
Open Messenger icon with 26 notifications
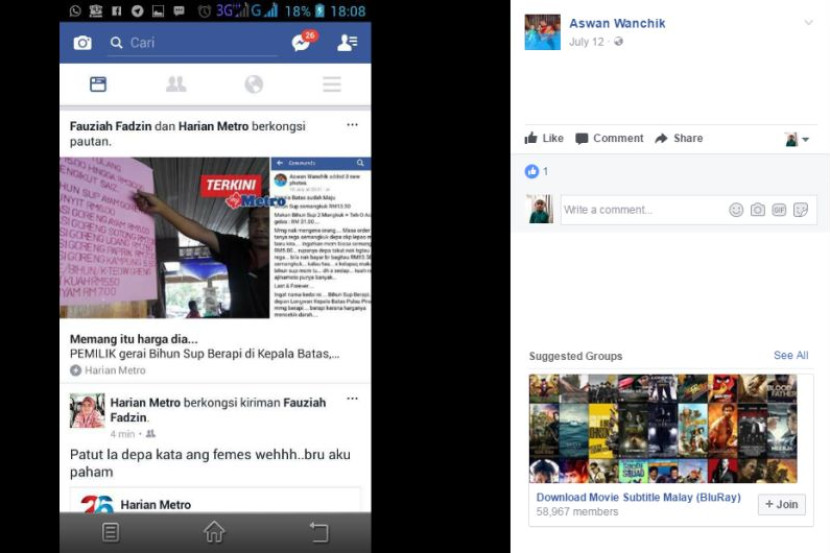(x=300, y=43)
